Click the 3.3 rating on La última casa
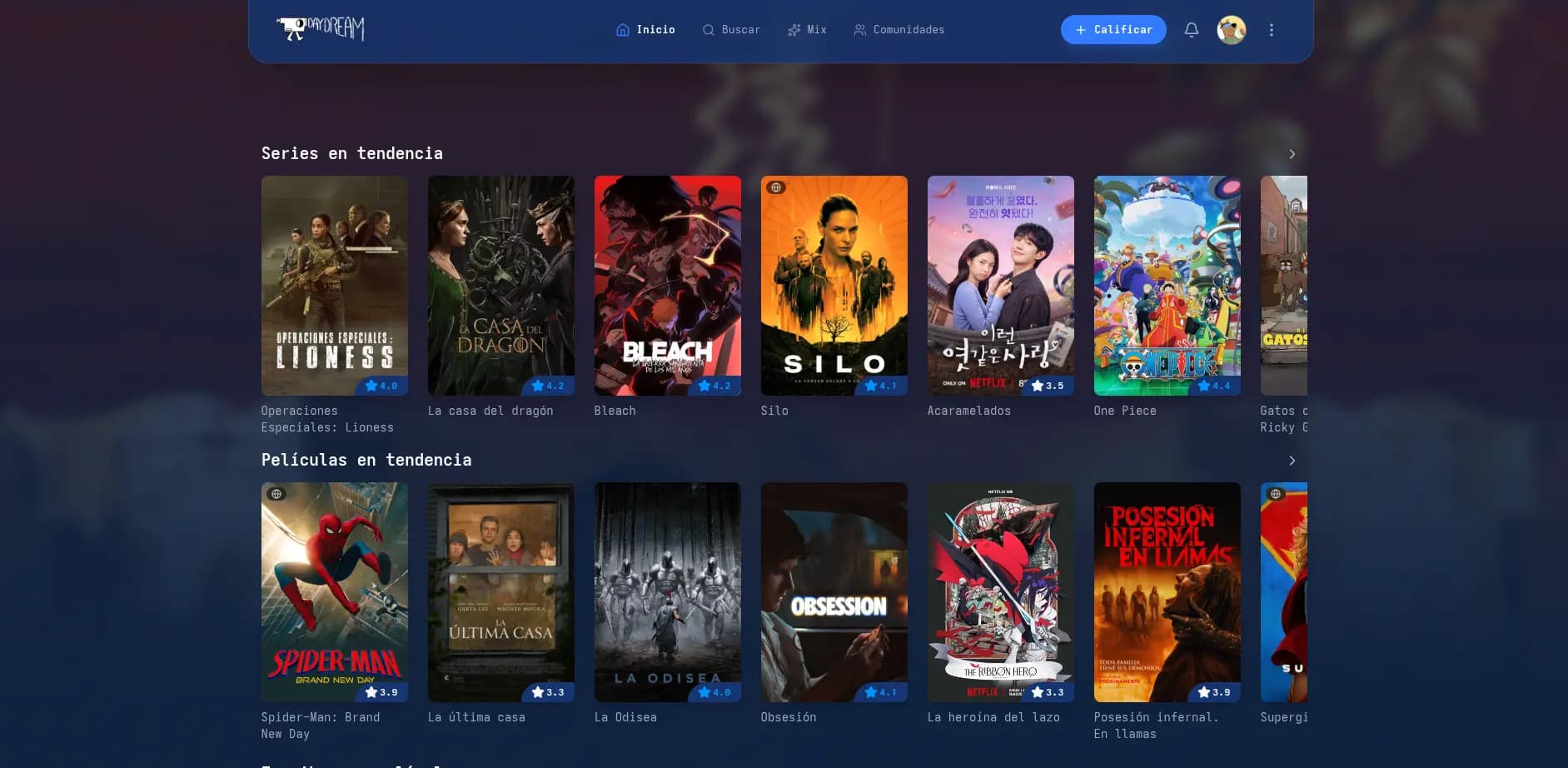 [x=549, y=692]
